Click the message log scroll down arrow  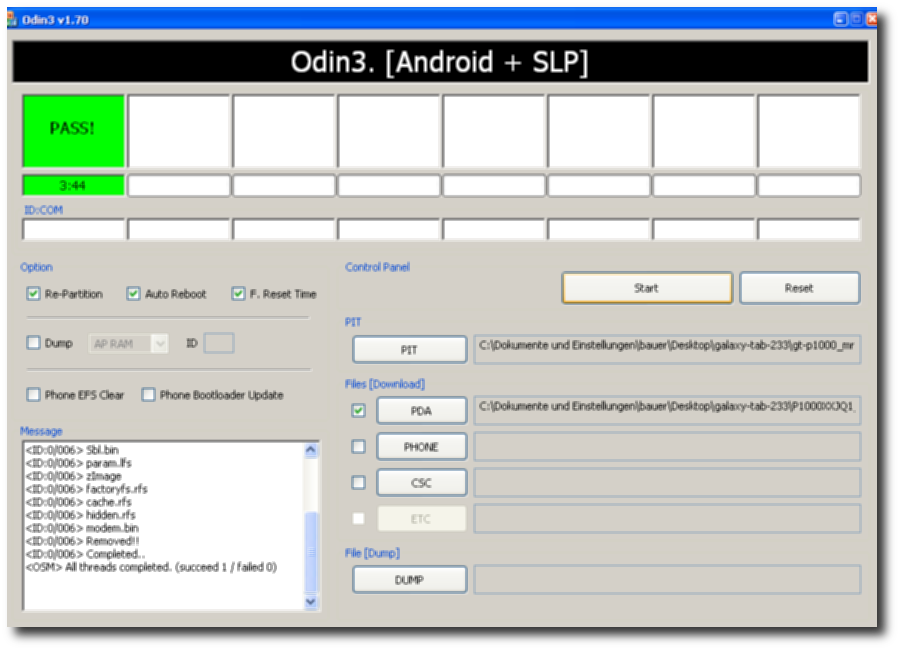pyautogui.click(x=311, y=601)
